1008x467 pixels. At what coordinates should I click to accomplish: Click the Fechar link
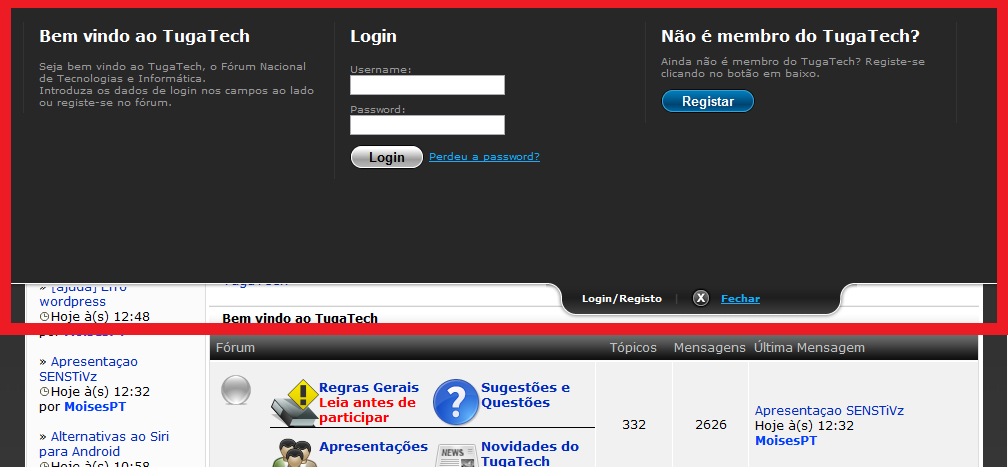coord(740,298)
